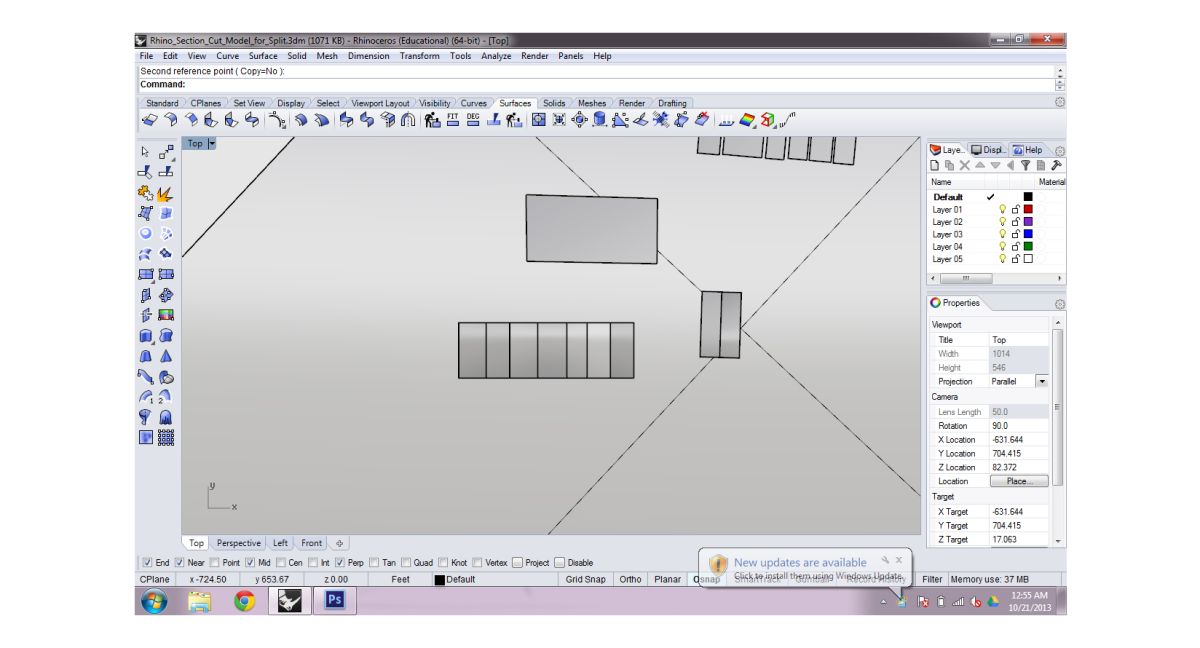Open File Explorer from the taskbar
The width and height of the screenshot is (1200, 648).
(200, 600)
